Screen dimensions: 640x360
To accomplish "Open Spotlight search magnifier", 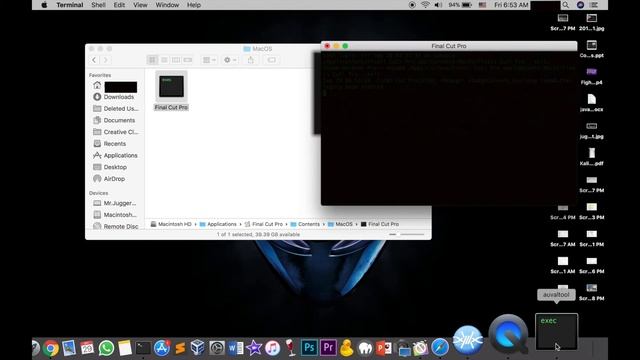I will pyautogui.click(x=565, y=5).
